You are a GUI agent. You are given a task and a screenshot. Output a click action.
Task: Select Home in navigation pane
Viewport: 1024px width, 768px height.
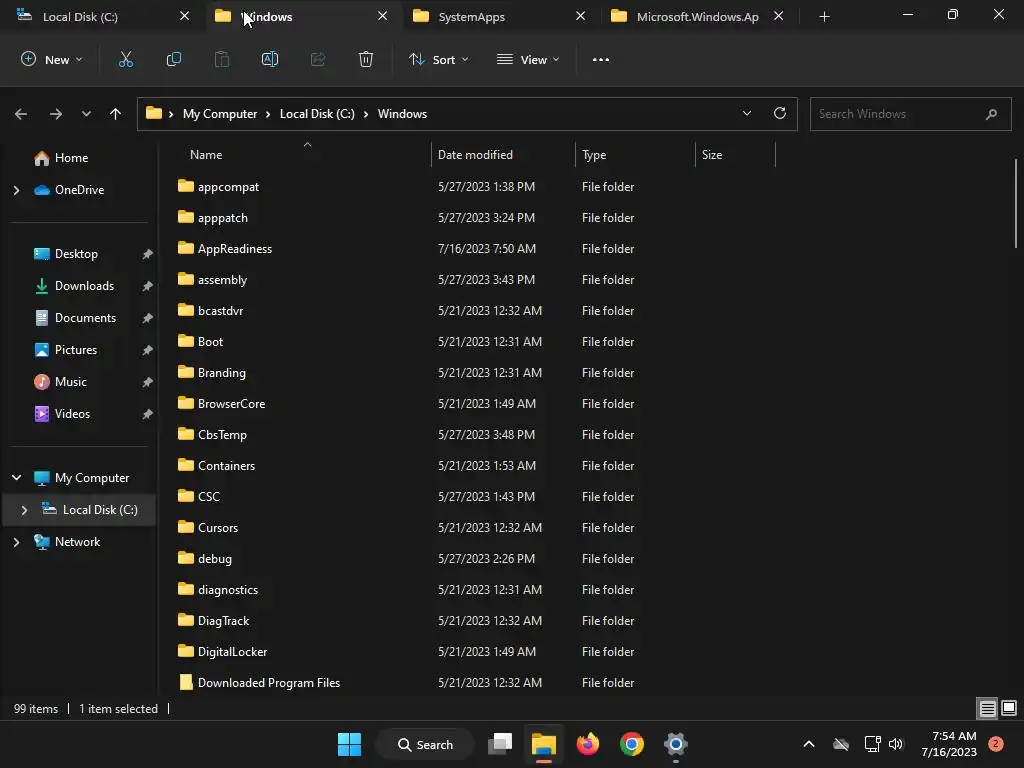tap(71, 158)
